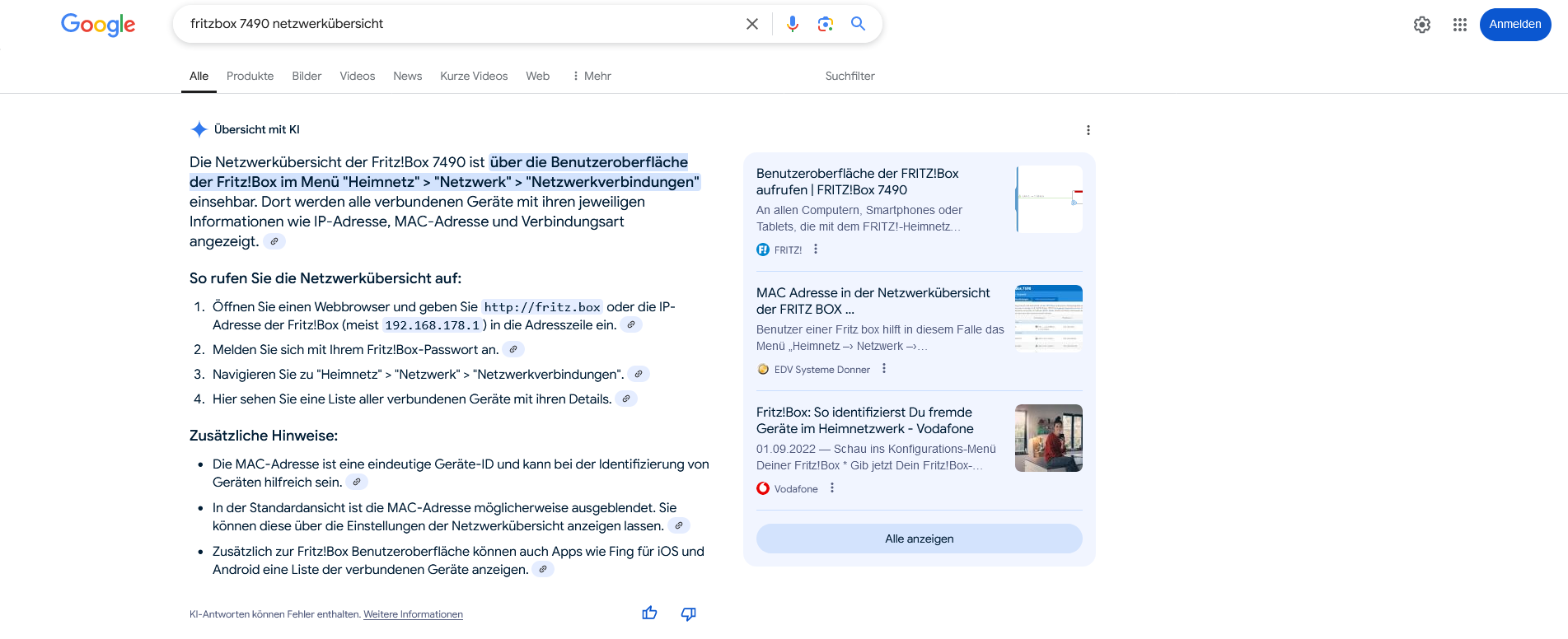Clear the search field with X icon
Screen dimensions: 1568x639
tap(752, 24)
